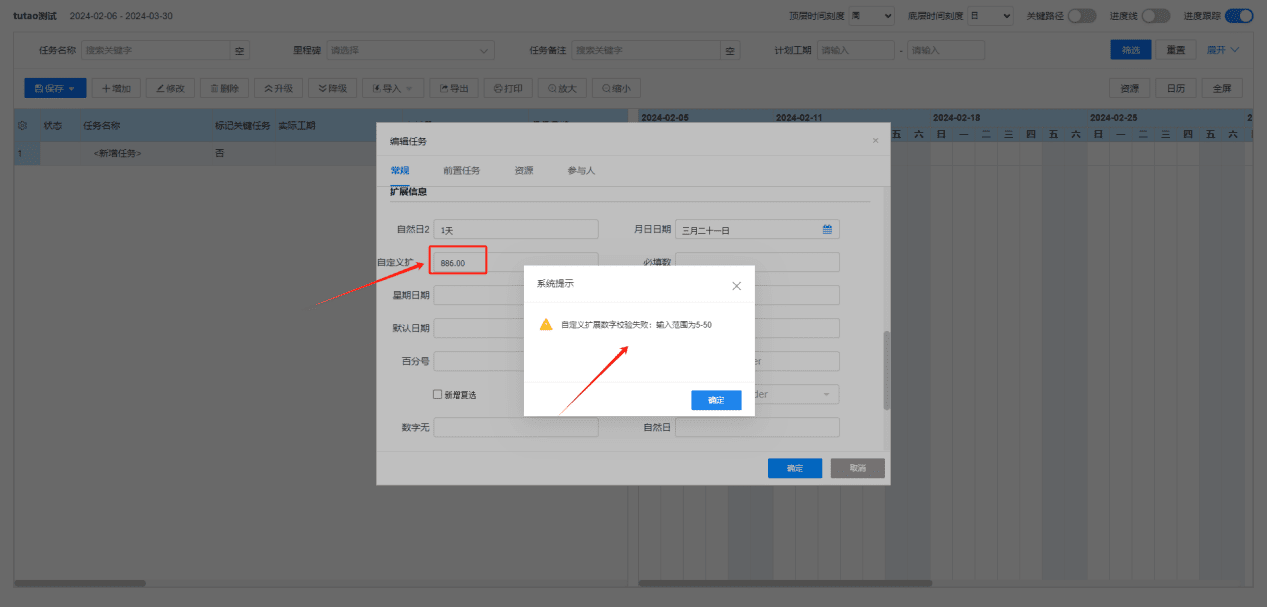Open the 里程碑 dropdown
Screen dimensions: 1267x607
coord(410,49)
